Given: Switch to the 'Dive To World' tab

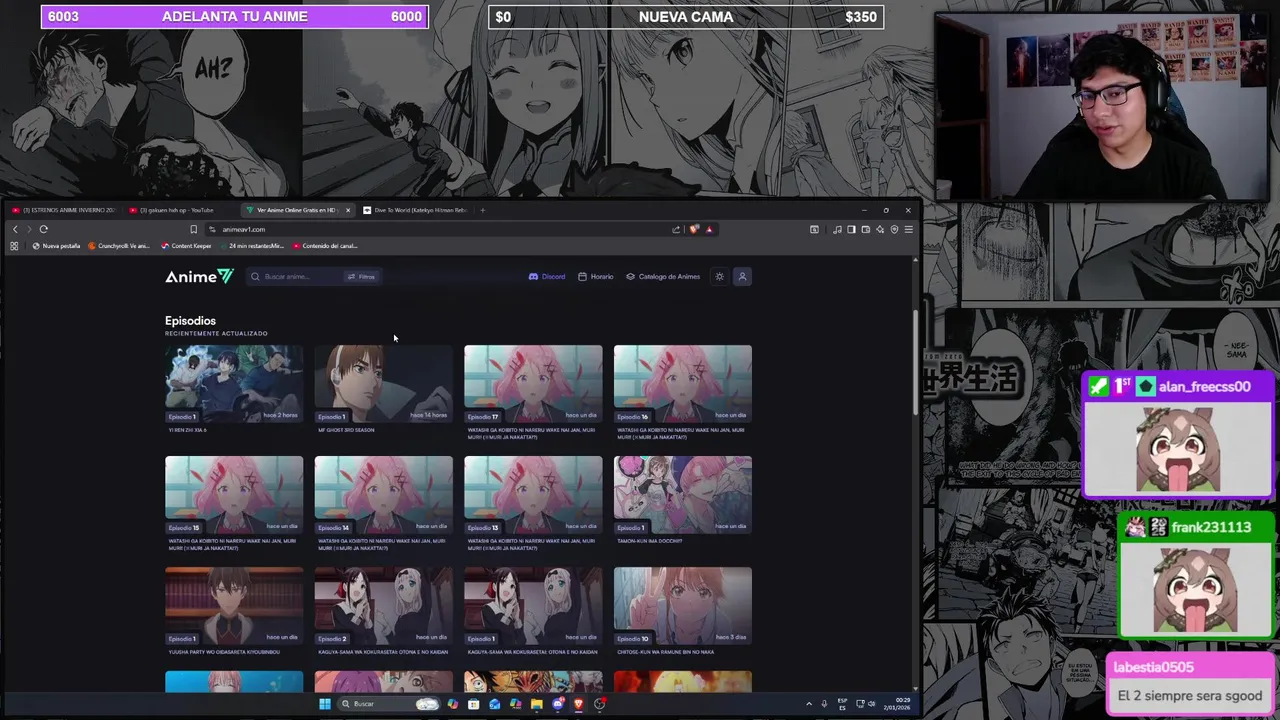Looking at the screenshot, I should pyautogui.click(x=415, y=210).
